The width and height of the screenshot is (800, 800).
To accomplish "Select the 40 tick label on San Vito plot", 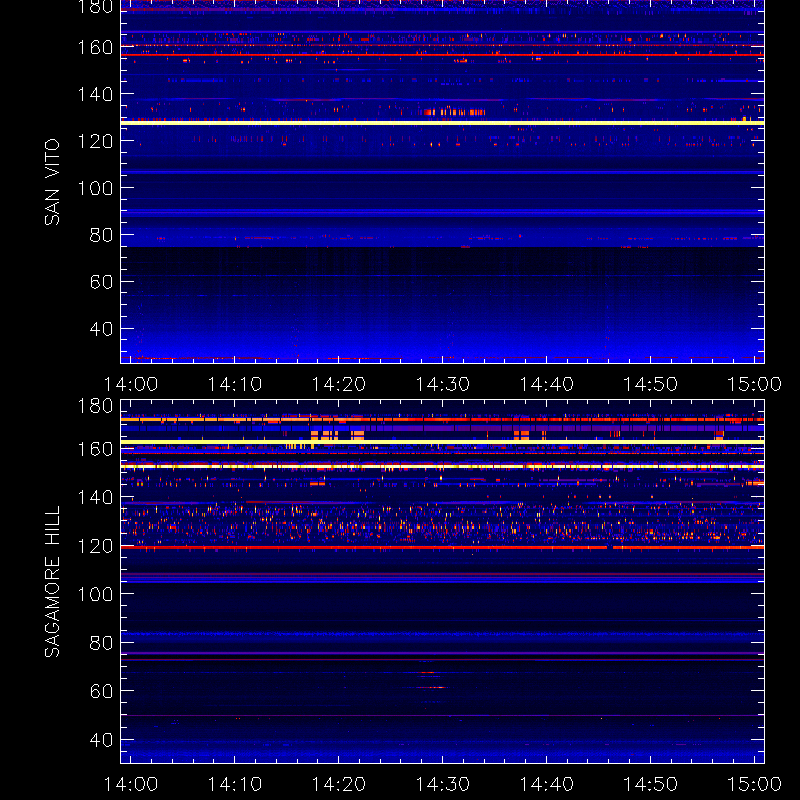I will pos(101,329).
